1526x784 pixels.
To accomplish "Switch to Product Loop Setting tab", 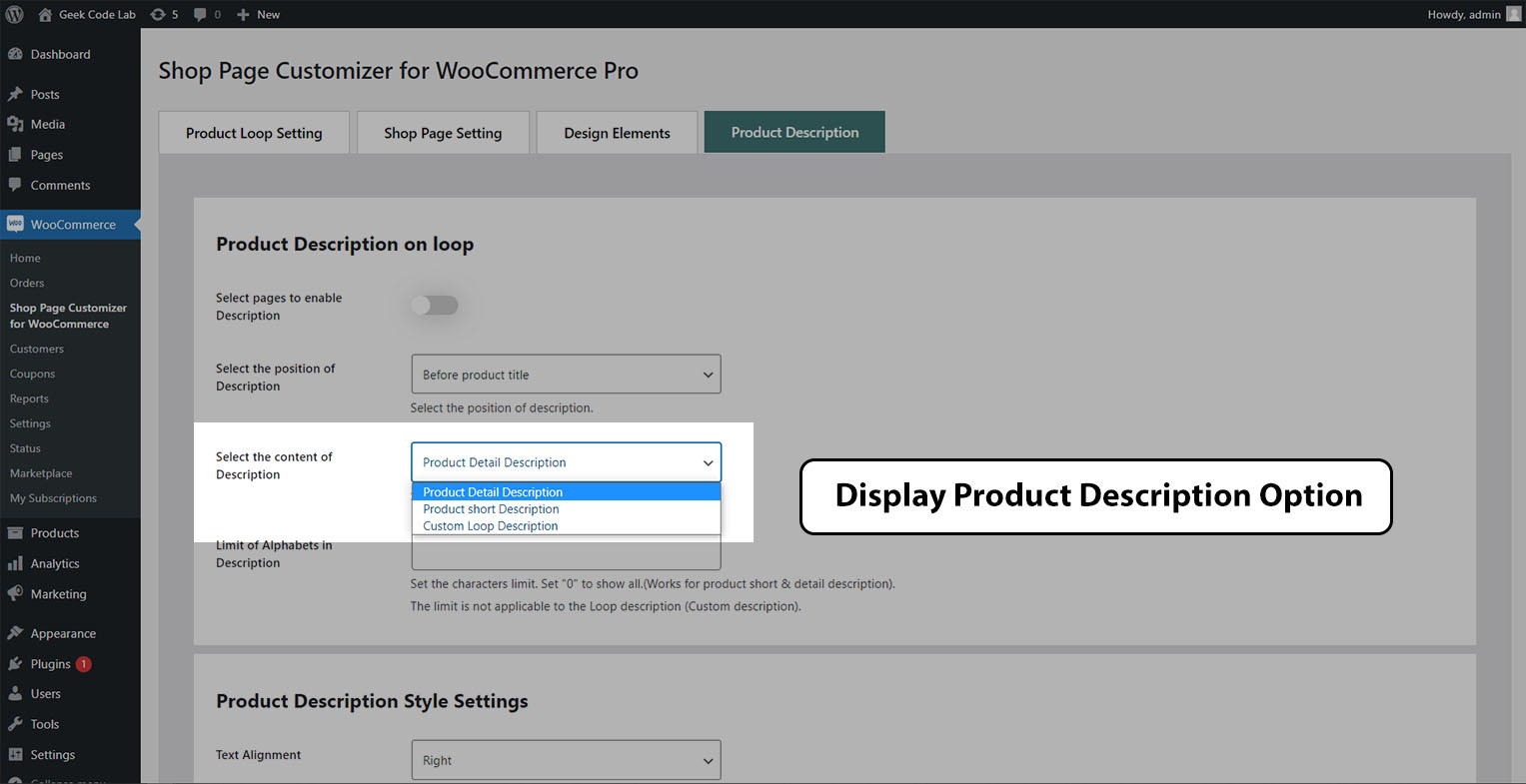I will 254,133.
